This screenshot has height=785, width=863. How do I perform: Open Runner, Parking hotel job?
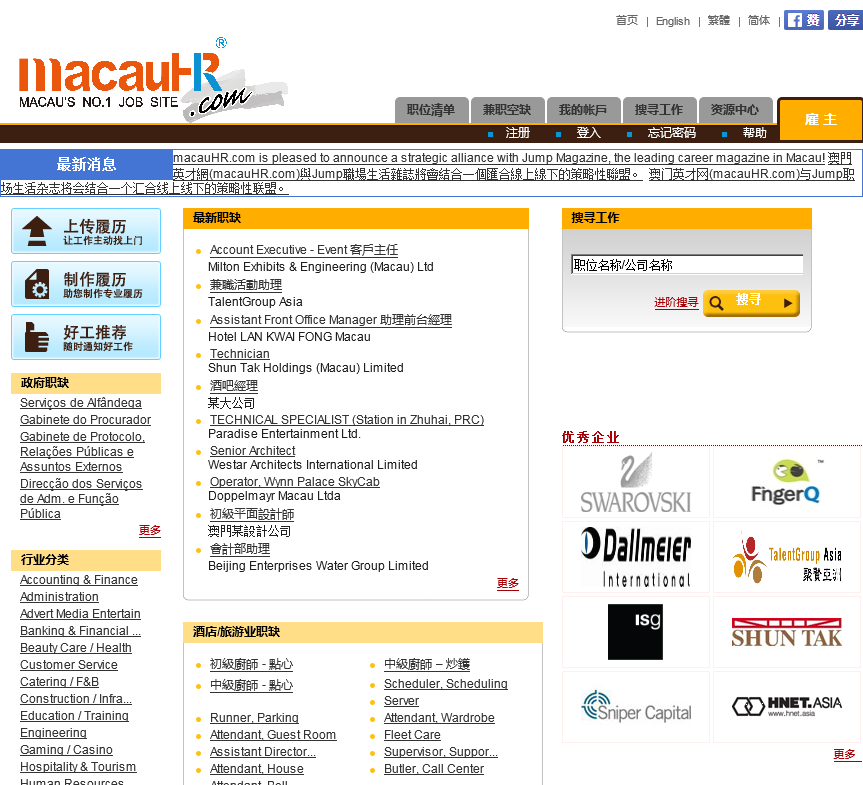(x=254, y=718)
